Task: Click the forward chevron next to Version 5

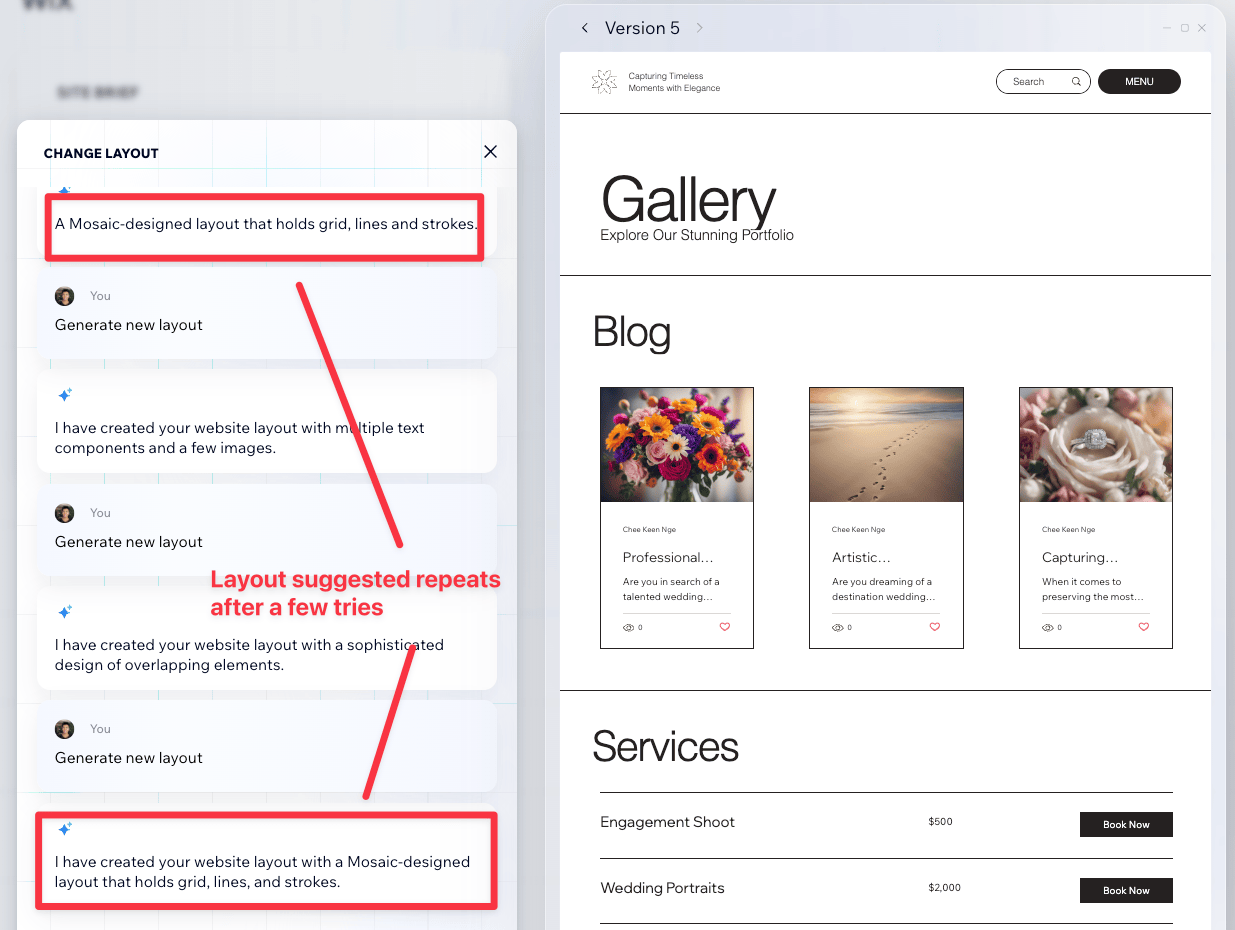Action: coord(699,28)
